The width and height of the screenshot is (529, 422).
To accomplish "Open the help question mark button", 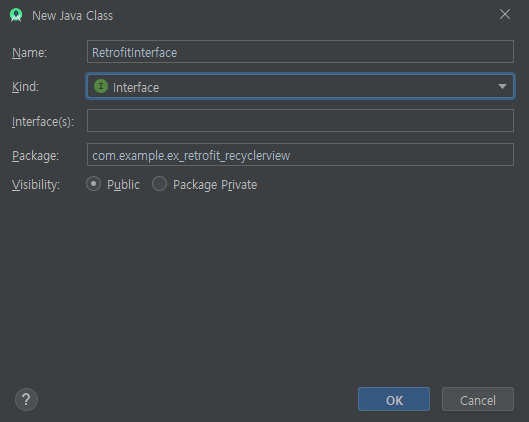I will click(x=26, y=400).
